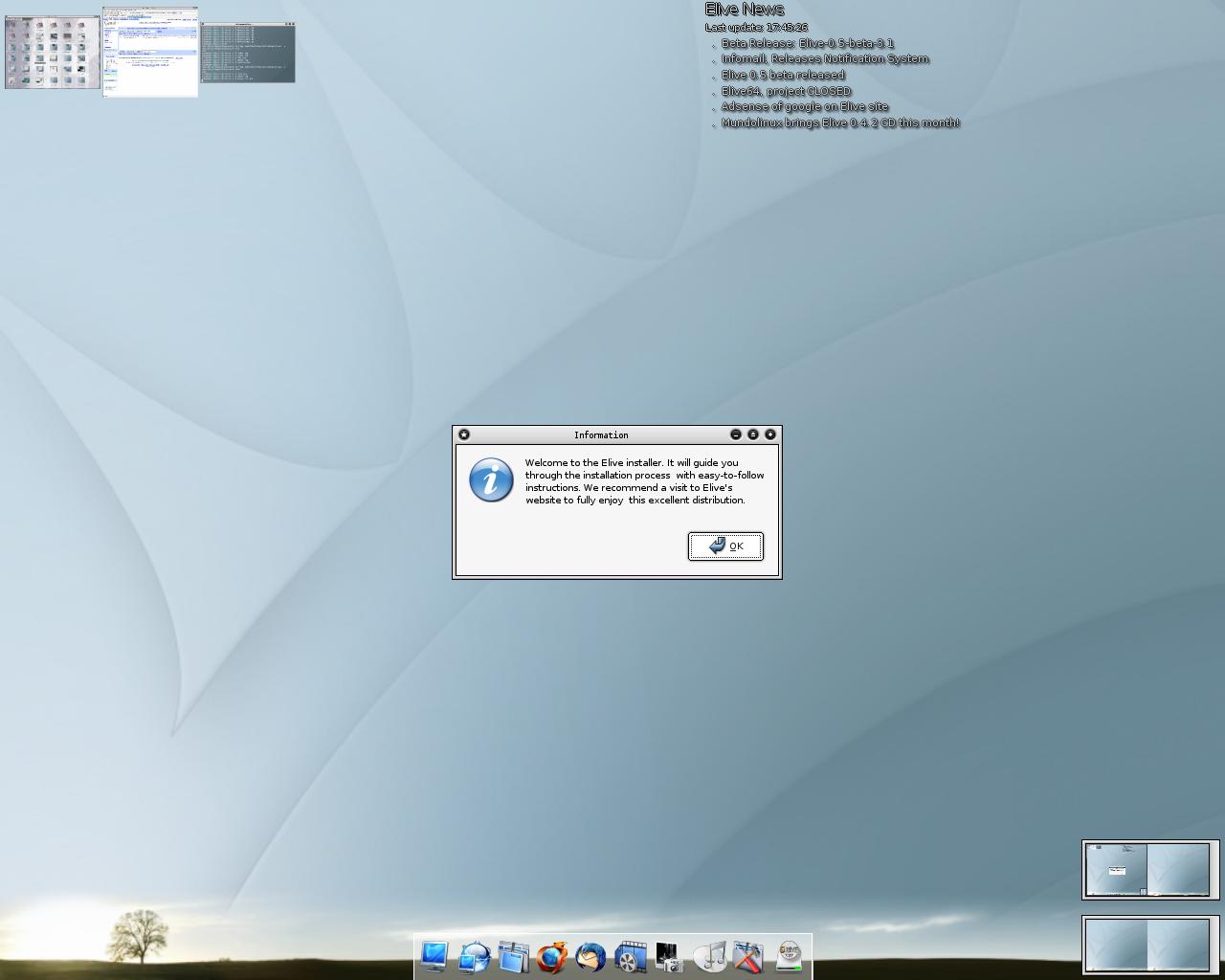
Task: Launch the Elive installer disk dock icon
Action: (789, 956)
